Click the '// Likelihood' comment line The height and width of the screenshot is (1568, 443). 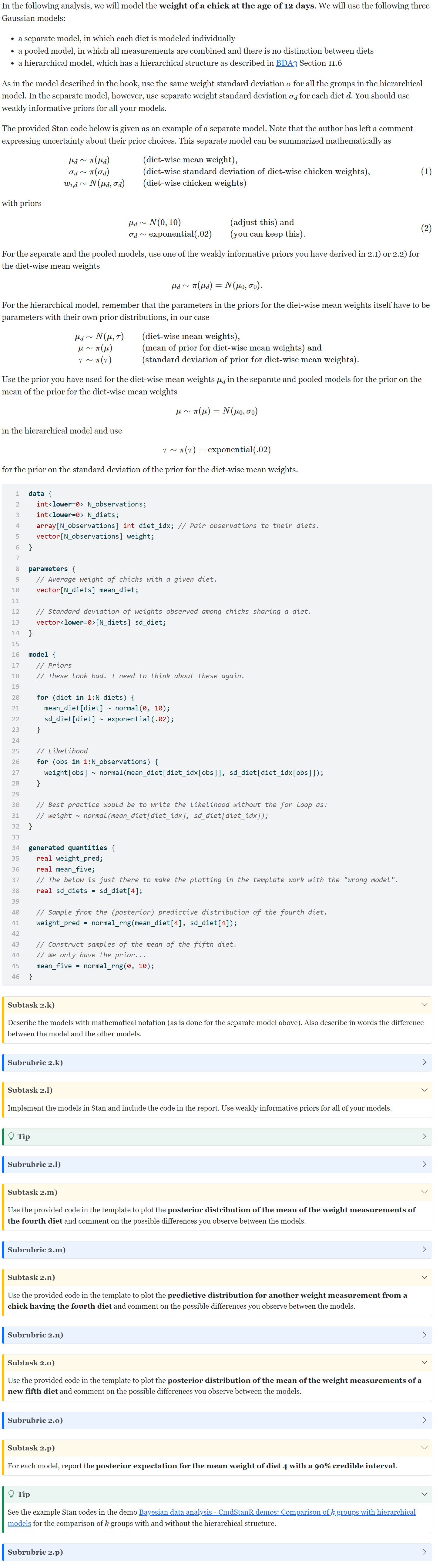(62, 751)
